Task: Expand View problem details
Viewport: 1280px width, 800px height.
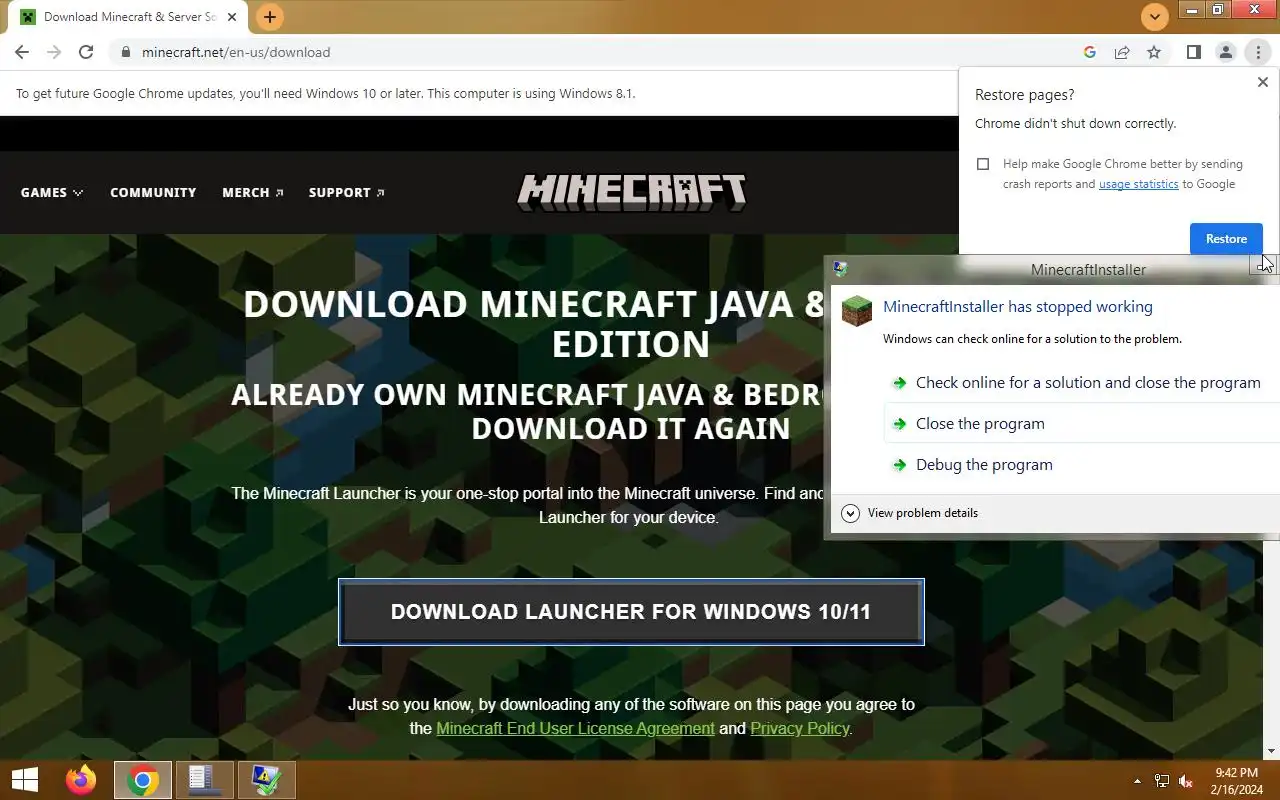Action: coord(910,513)
